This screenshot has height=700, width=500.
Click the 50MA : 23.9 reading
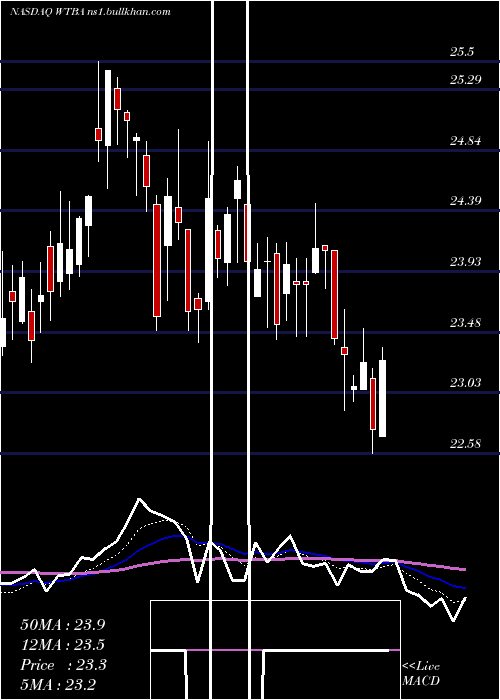point(63,625)
